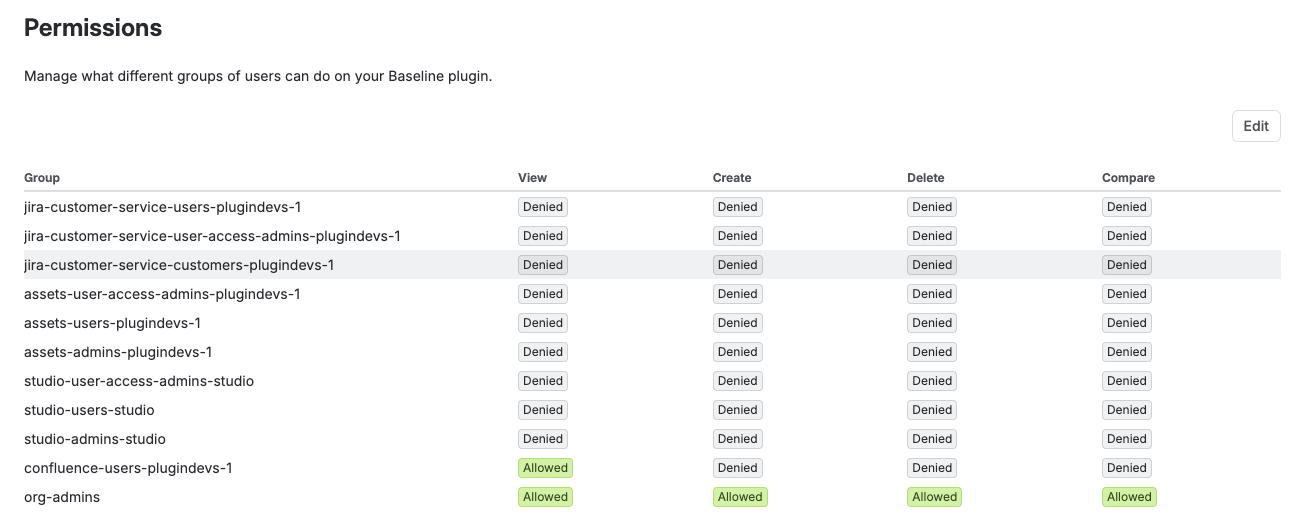Click confluence-users-plugindevs-1 group name
This screenshot has width=1305, height=515.
tap(128, 468)
